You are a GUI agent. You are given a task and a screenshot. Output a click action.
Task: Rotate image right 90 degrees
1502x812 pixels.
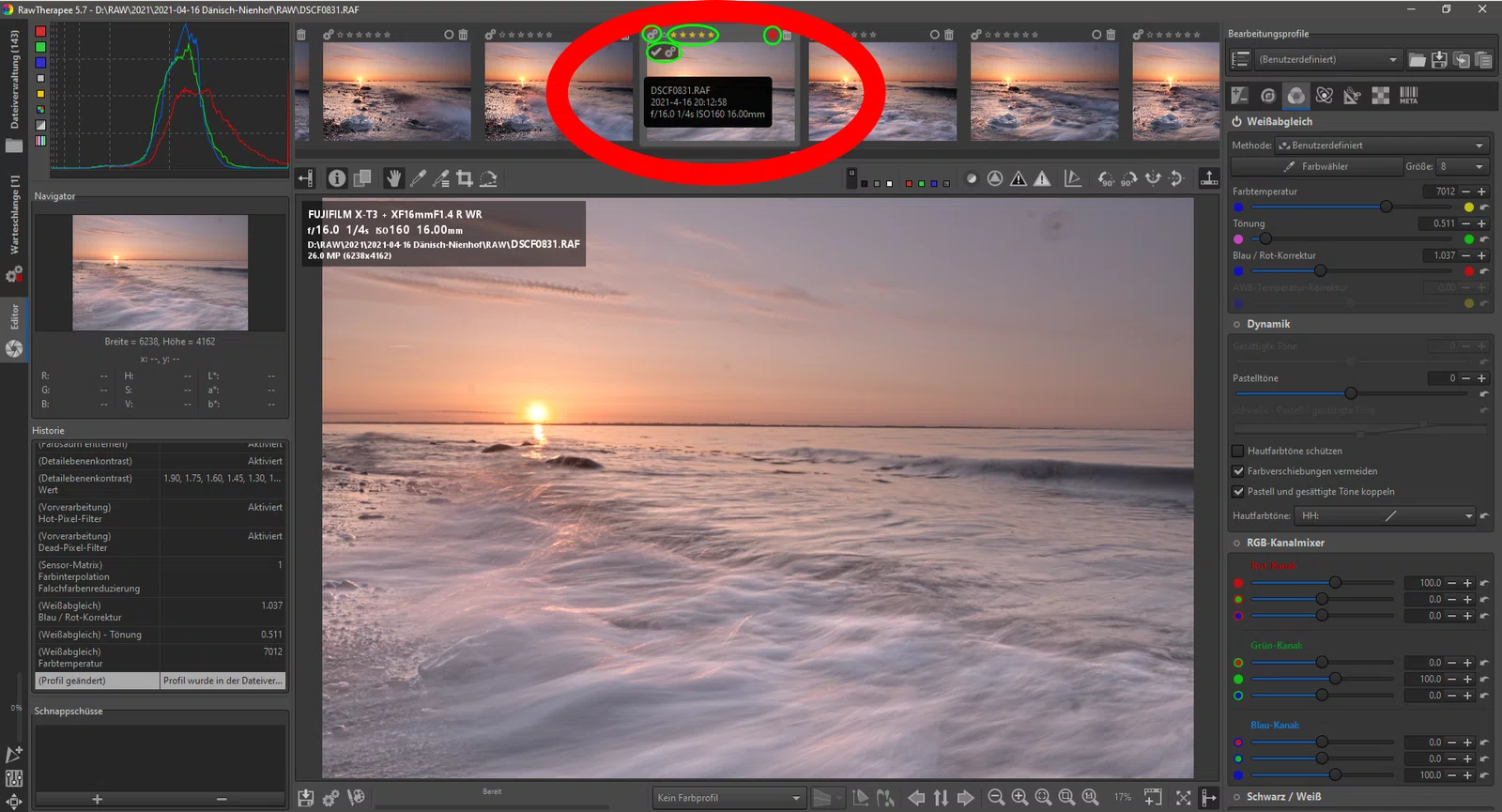[1129, 178]
